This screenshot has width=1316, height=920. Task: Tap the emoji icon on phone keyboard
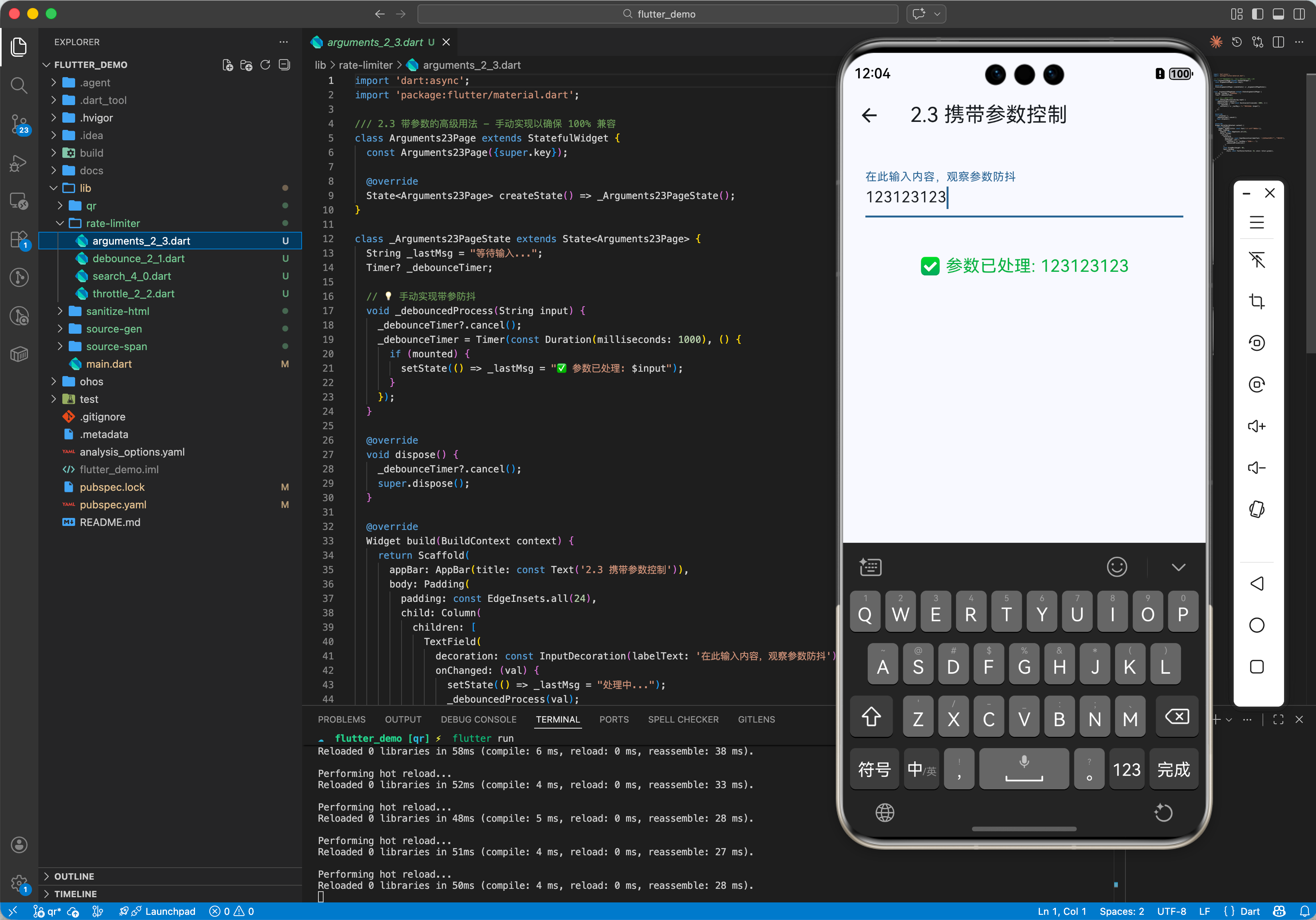click(1117, 567)
